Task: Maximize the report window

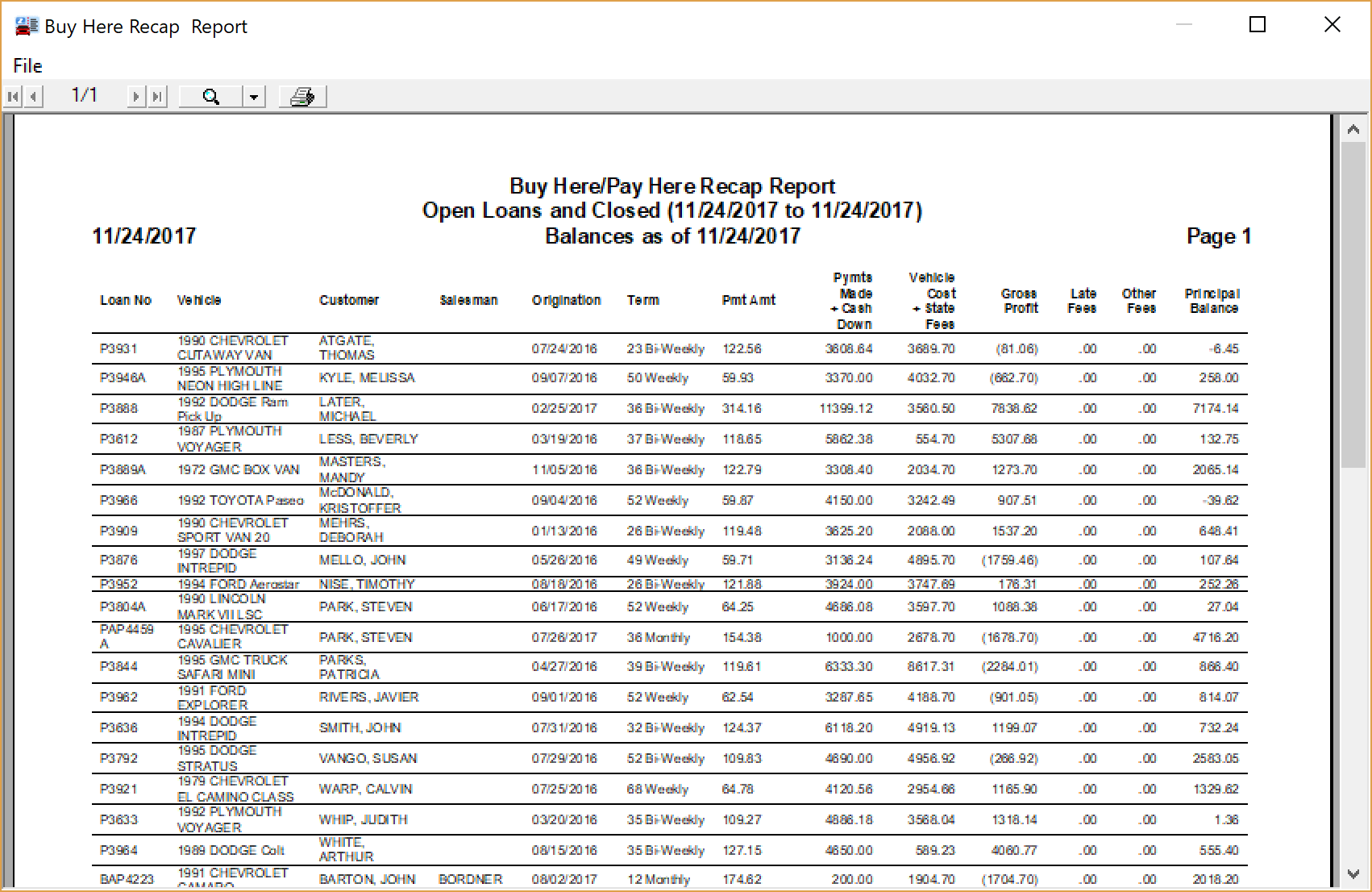Action: pos(1258,25)
